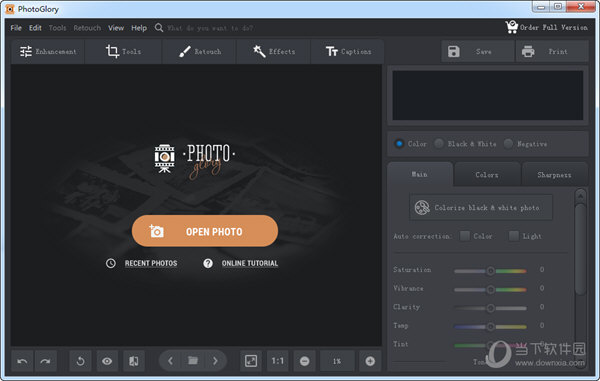Switch to the Sharpness tab
The image size is (600, 381).
click(x=554, y=175)
